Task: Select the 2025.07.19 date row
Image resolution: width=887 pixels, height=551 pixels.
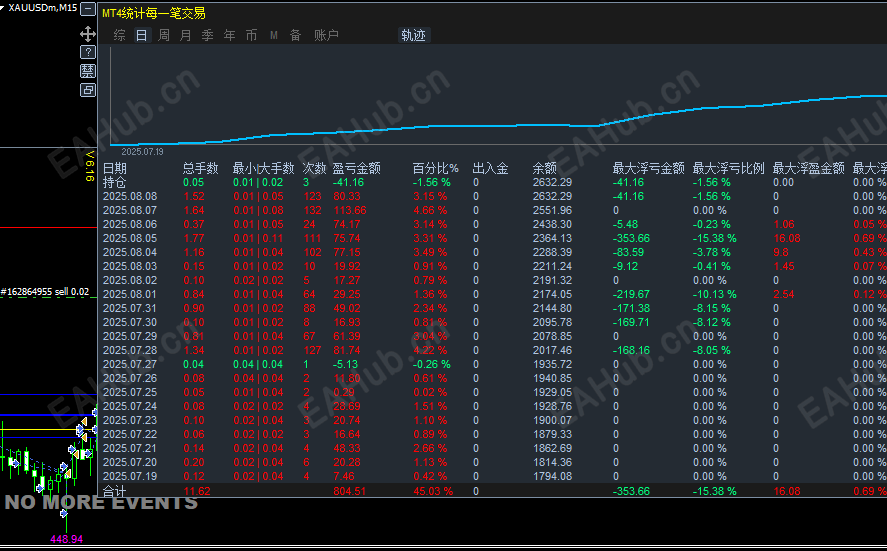Action: click(492, 476)
